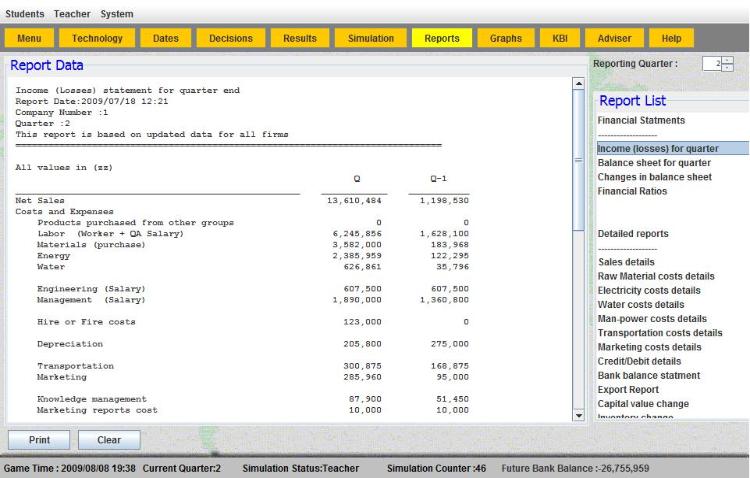Open the Financial Ratios report
The width and height of the screenshot is (750, 478).
[639, 190]
